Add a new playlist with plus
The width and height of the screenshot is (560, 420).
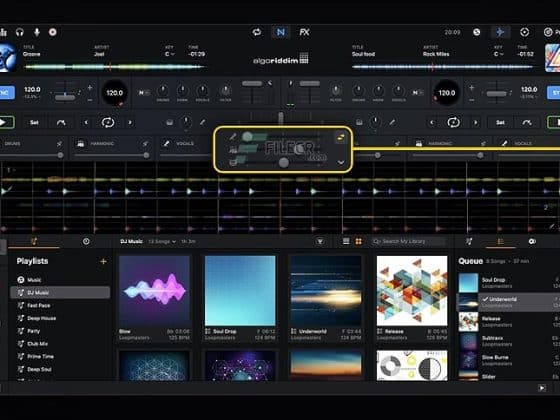(103, 261)
